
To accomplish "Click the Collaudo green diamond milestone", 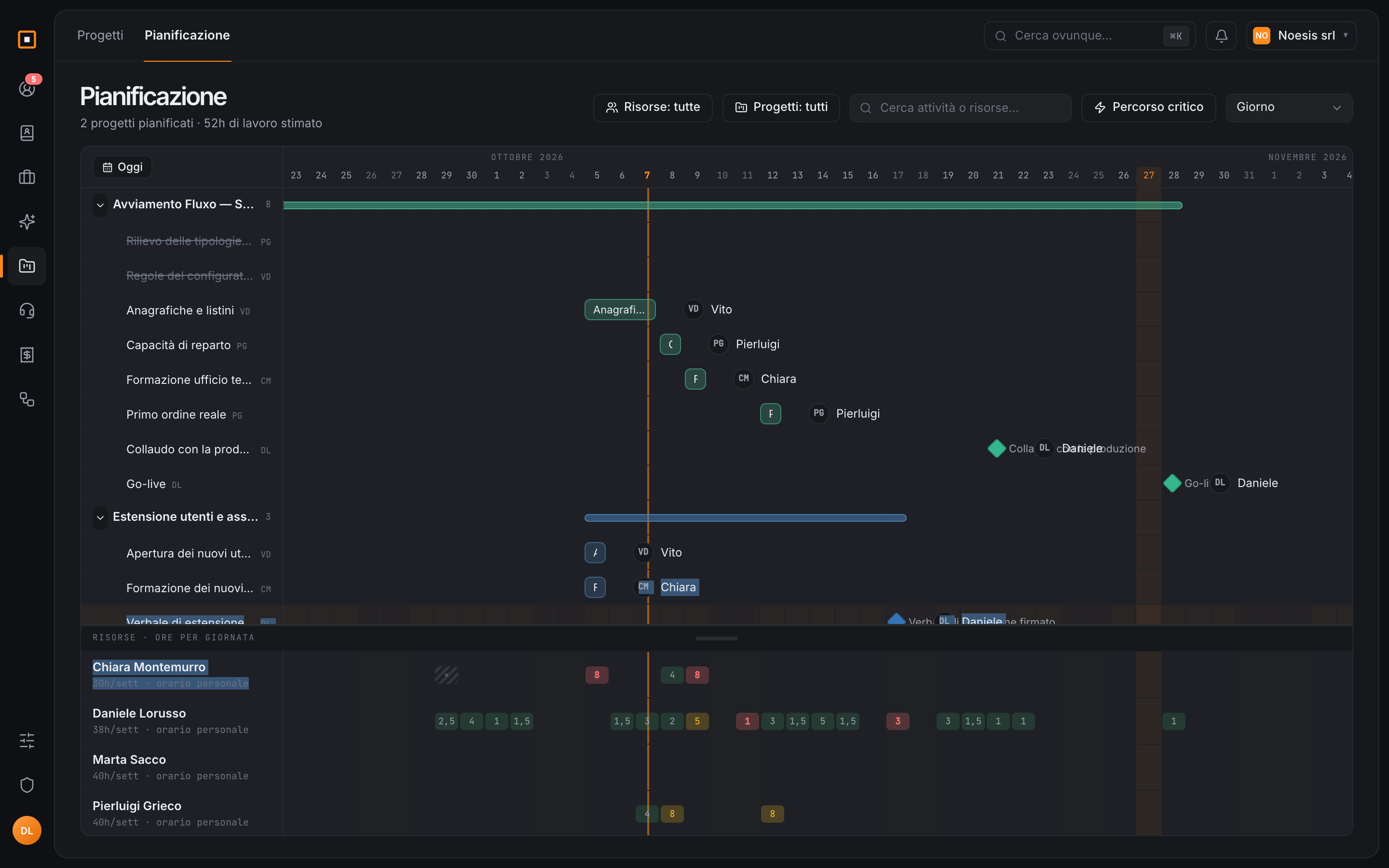I will click(997, 448).
